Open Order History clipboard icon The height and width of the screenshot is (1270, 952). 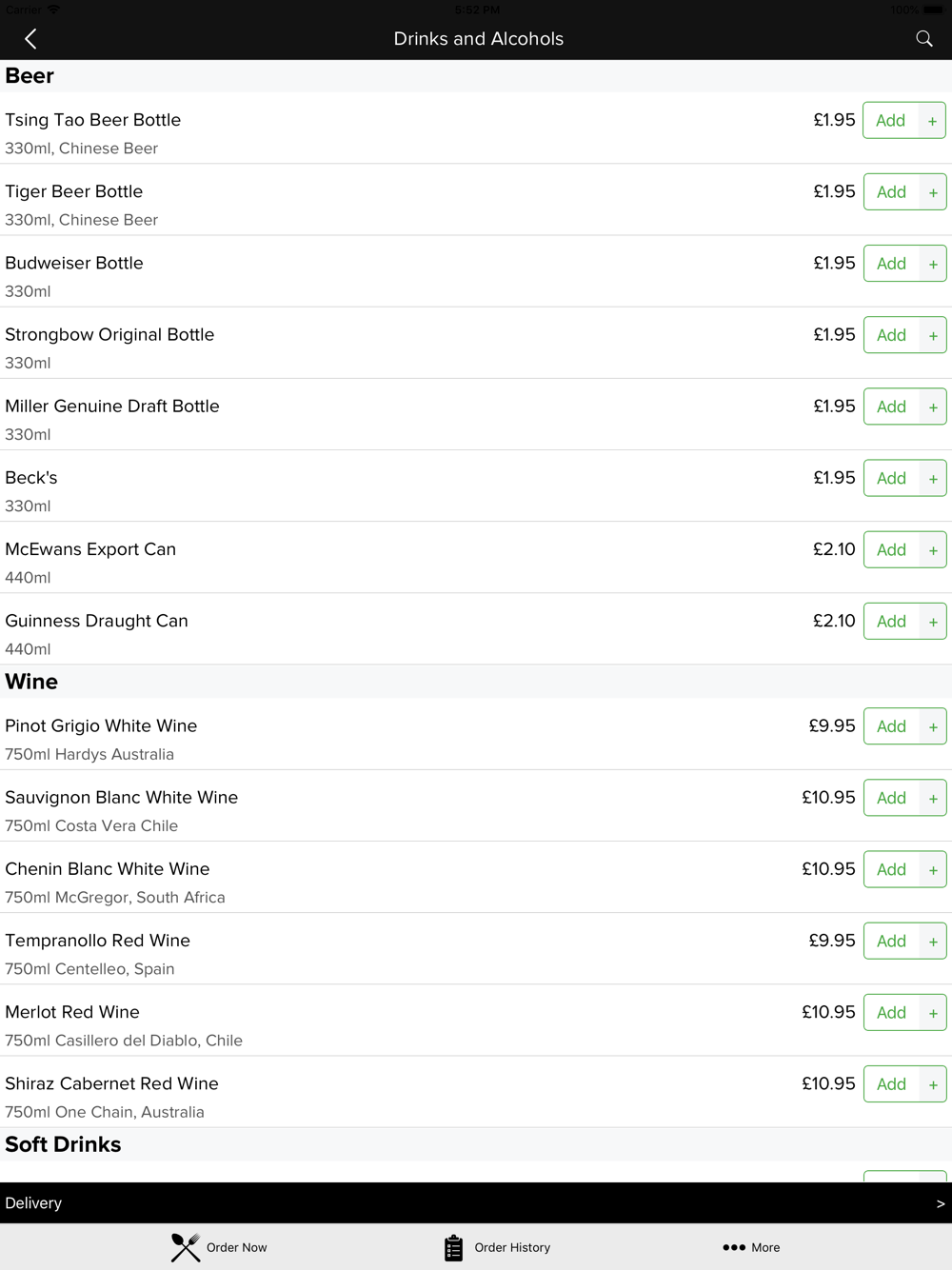point(453,1247)
